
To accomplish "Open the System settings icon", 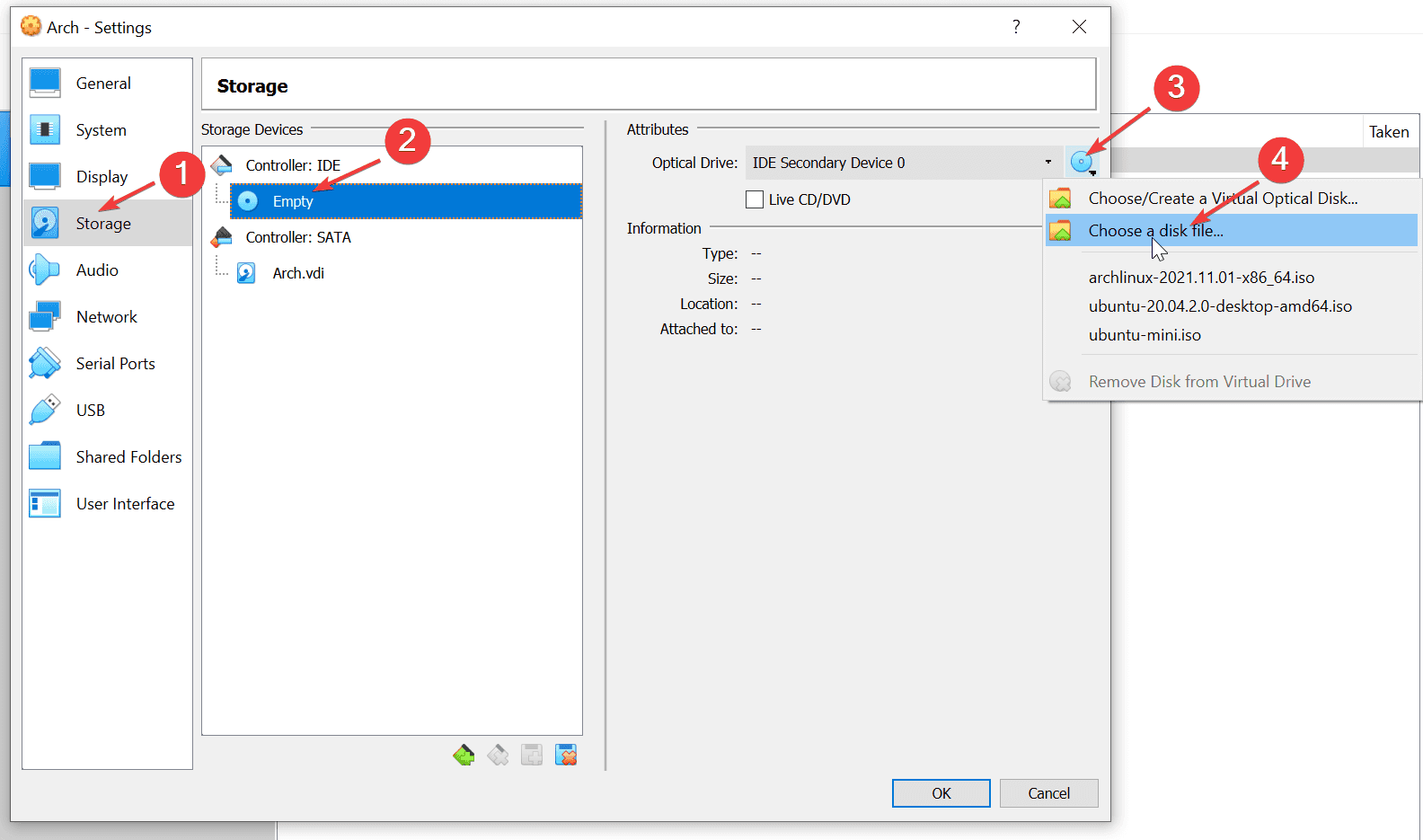I will click(45, 129).
